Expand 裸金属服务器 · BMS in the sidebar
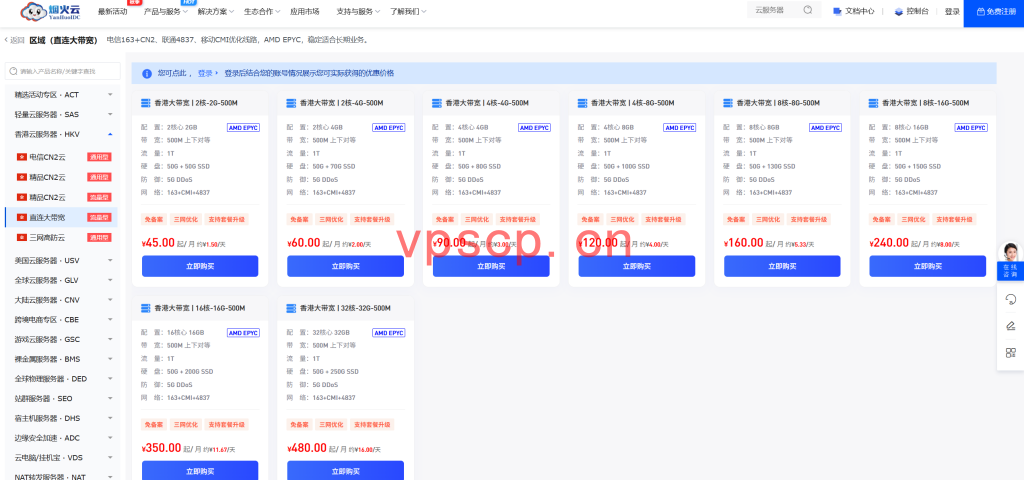The height and width of the screenshot is (480, 1024). click(x=62, y=359)
